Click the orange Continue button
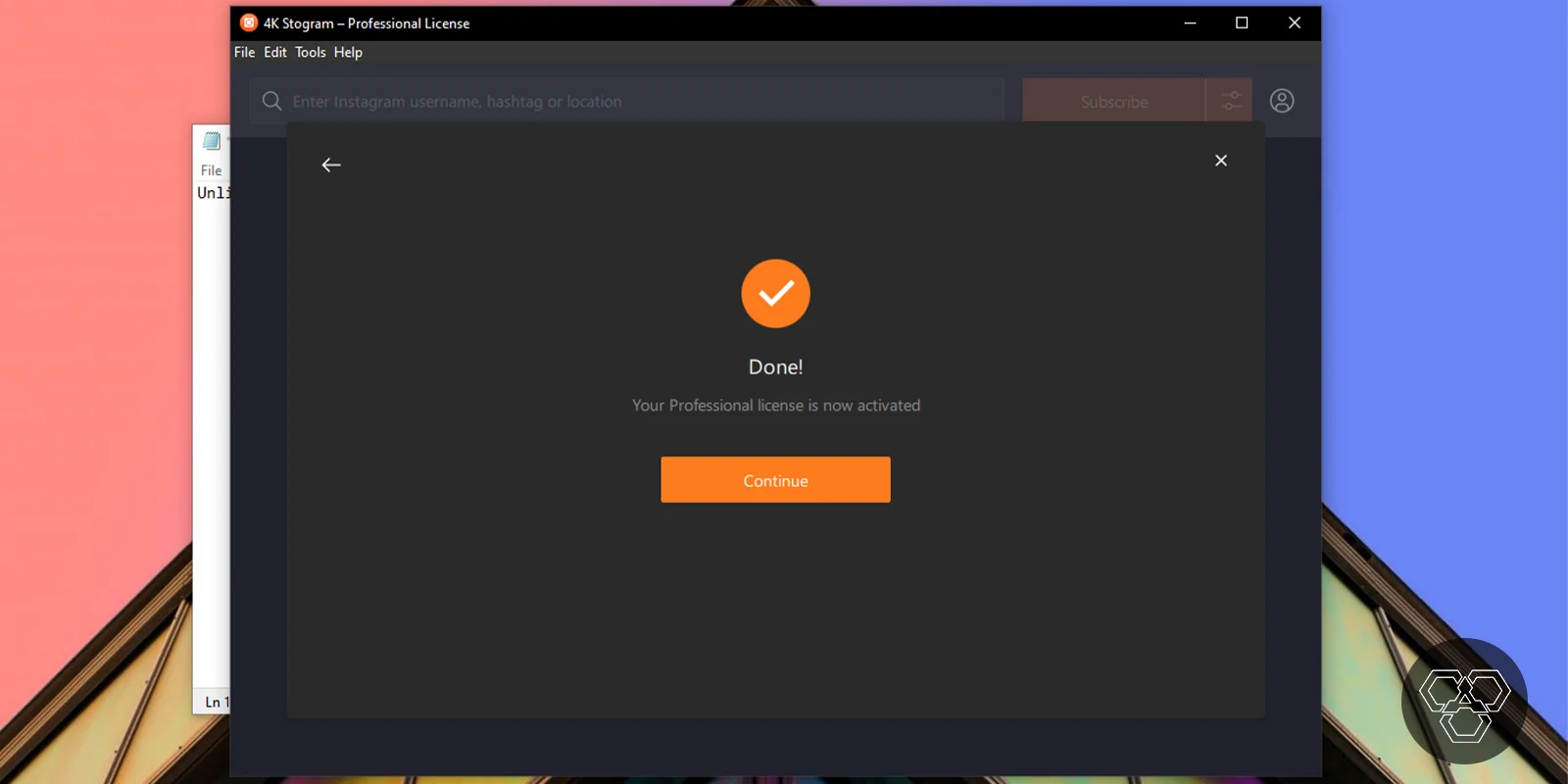 pyautogui.click(x=775, y=480)
